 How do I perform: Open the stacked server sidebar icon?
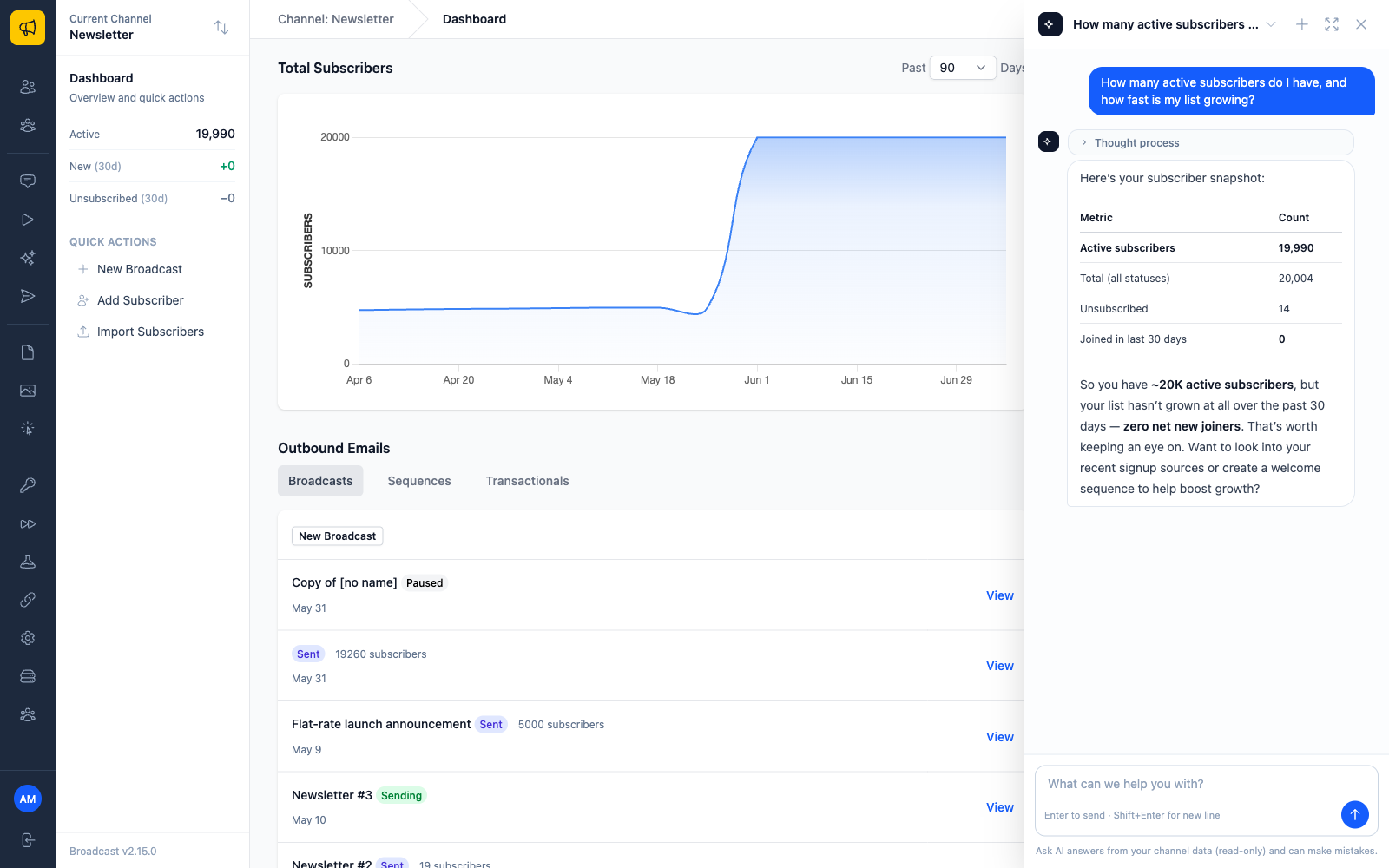point(28,676)
